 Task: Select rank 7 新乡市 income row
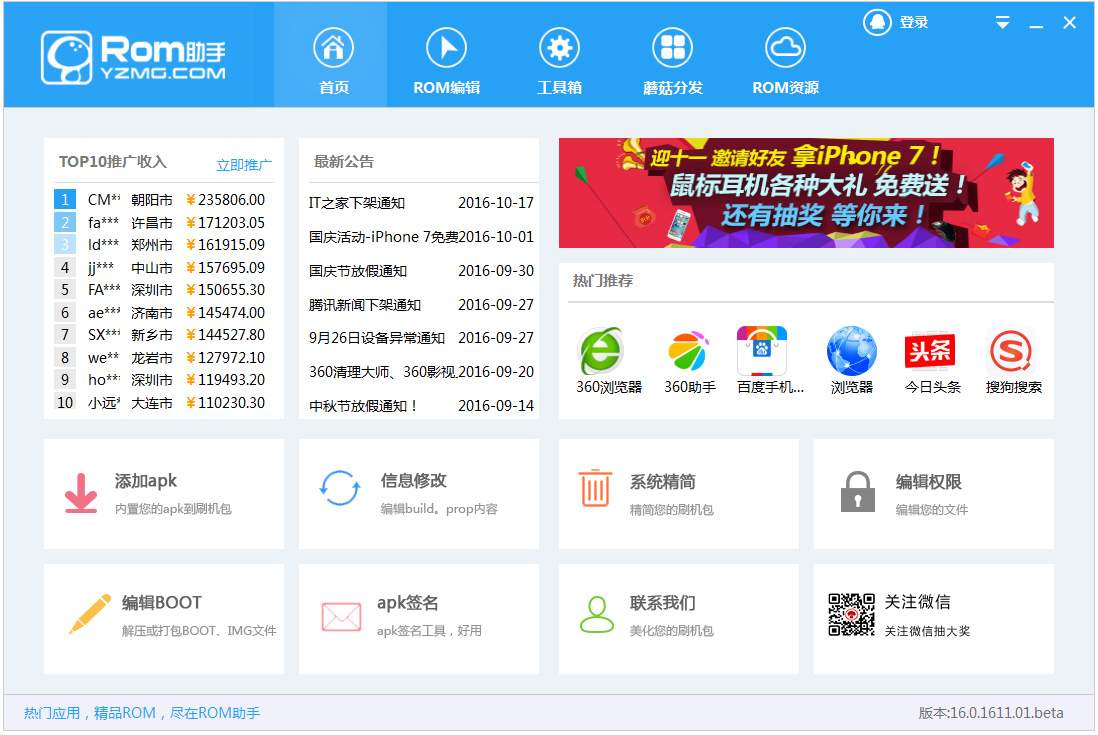pyautogui.click(x=160, y=335)
